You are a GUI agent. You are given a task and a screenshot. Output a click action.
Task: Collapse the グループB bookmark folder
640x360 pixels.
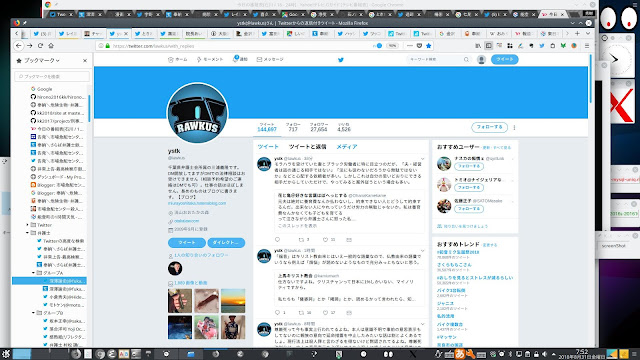(x=33, y=313)
